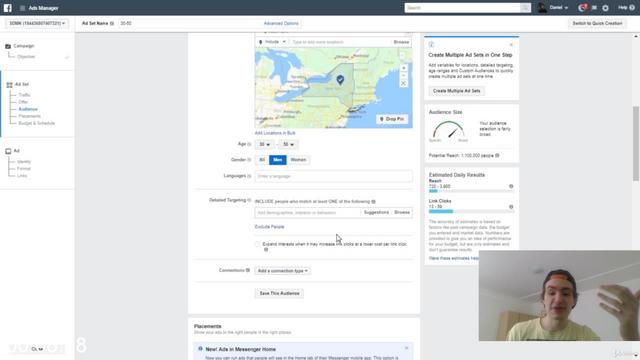Image resolution: width=640 pixels, height=360 pixels.
Task: Click the Age info icon
Action: pos(249,144)
